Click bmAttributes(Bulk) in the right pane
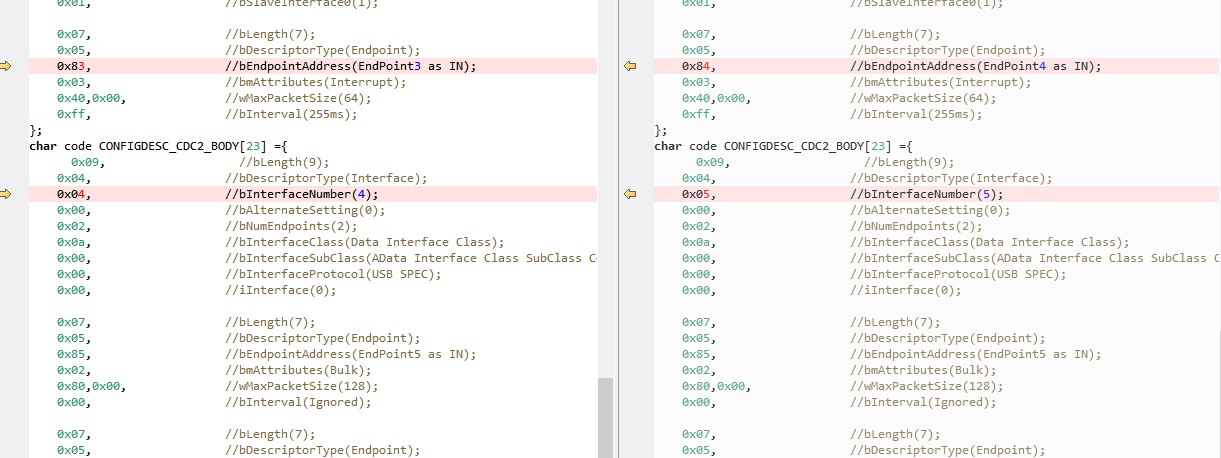Viewport: 1221px width, 458px height. click(x=922, y=370)
